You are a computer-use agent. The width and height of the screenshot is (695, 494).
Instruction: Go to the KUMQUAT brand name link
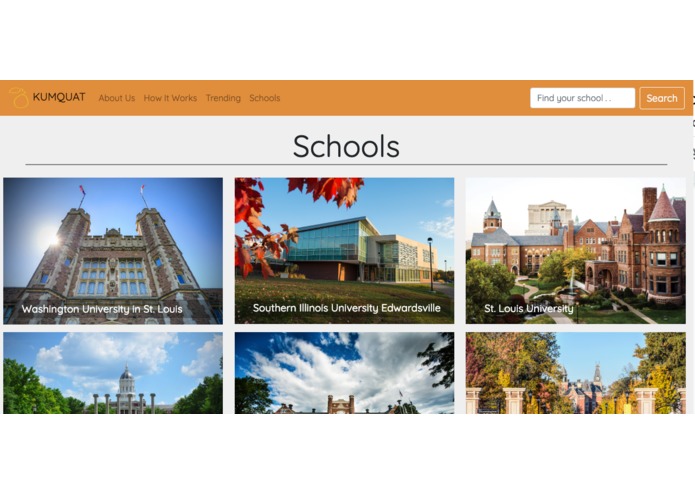(59, 97)
